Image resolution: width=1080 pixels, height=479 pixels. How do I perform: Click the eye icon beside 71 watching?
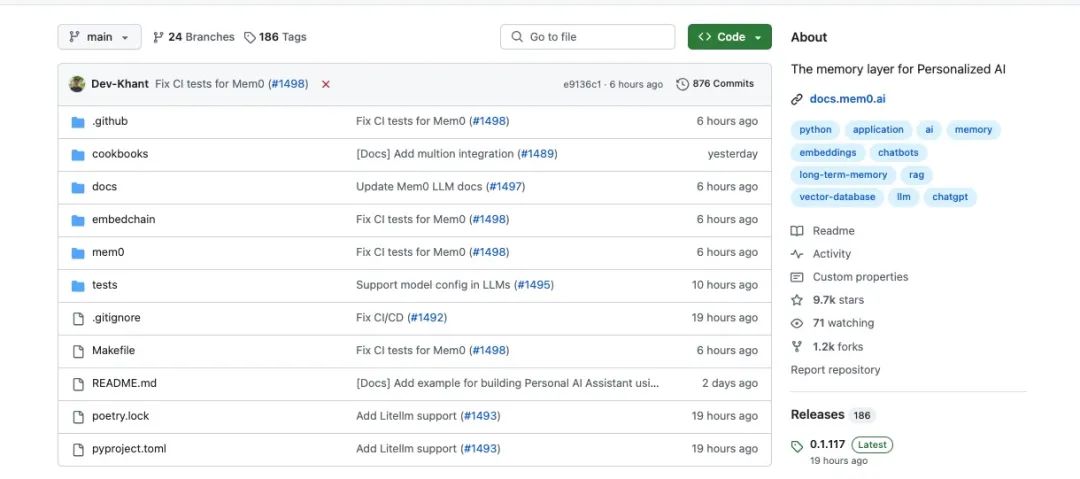797,323
